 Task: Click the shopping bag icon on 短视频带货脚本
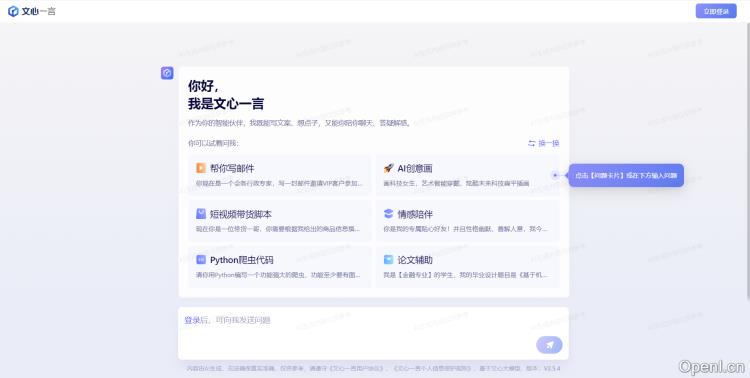click(201, 214)
